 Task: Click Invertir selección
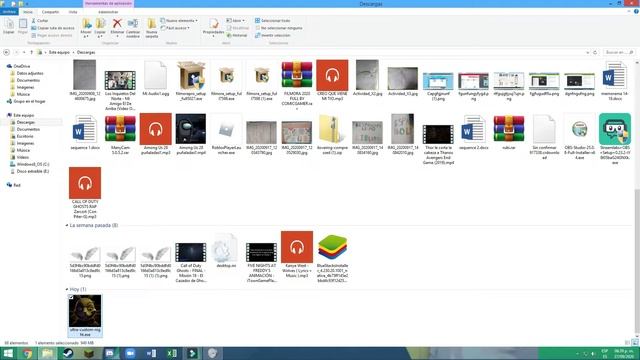tap(273, 35)
